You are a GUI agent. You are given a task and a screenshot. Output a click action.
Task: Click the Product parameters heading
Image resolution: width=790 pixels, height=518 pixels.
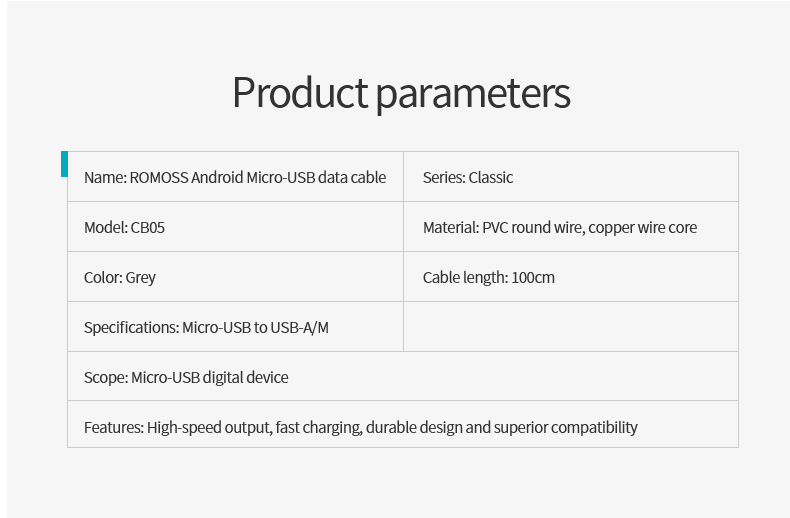(401, 94)
